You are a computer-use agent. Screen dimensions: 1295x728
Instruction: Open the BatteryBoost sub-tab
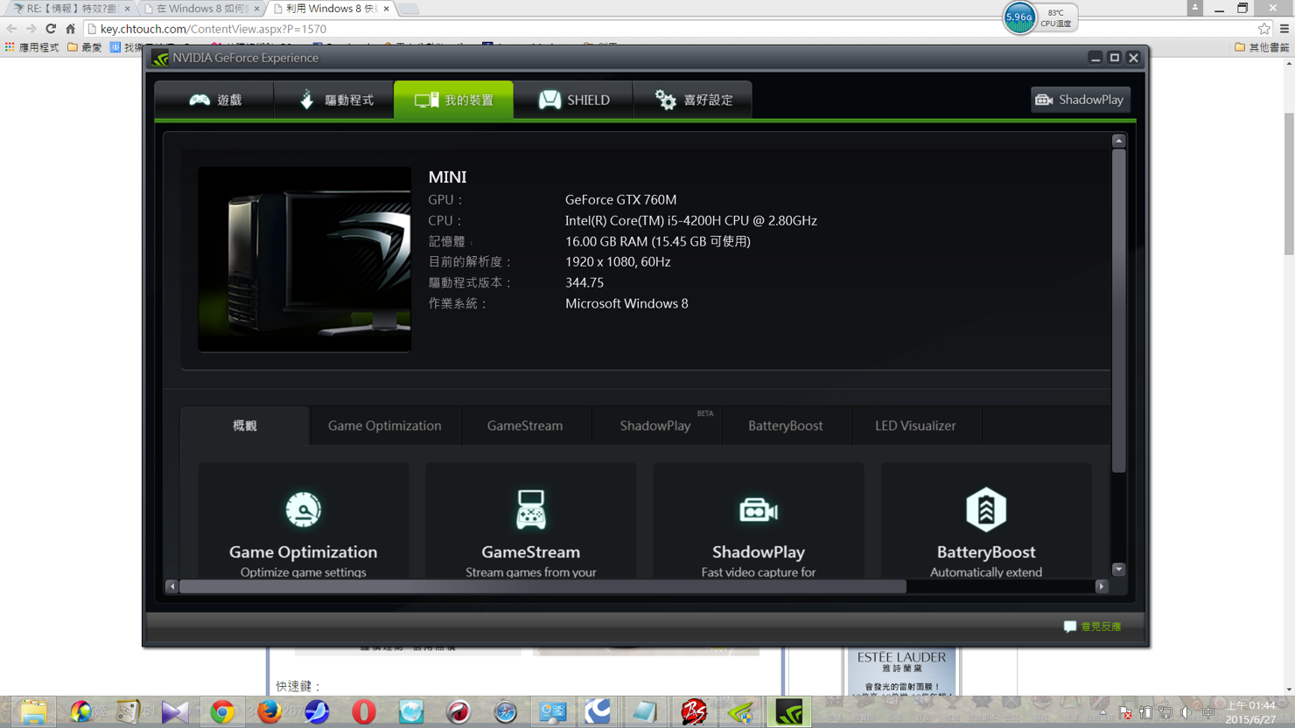pos(785,426)
